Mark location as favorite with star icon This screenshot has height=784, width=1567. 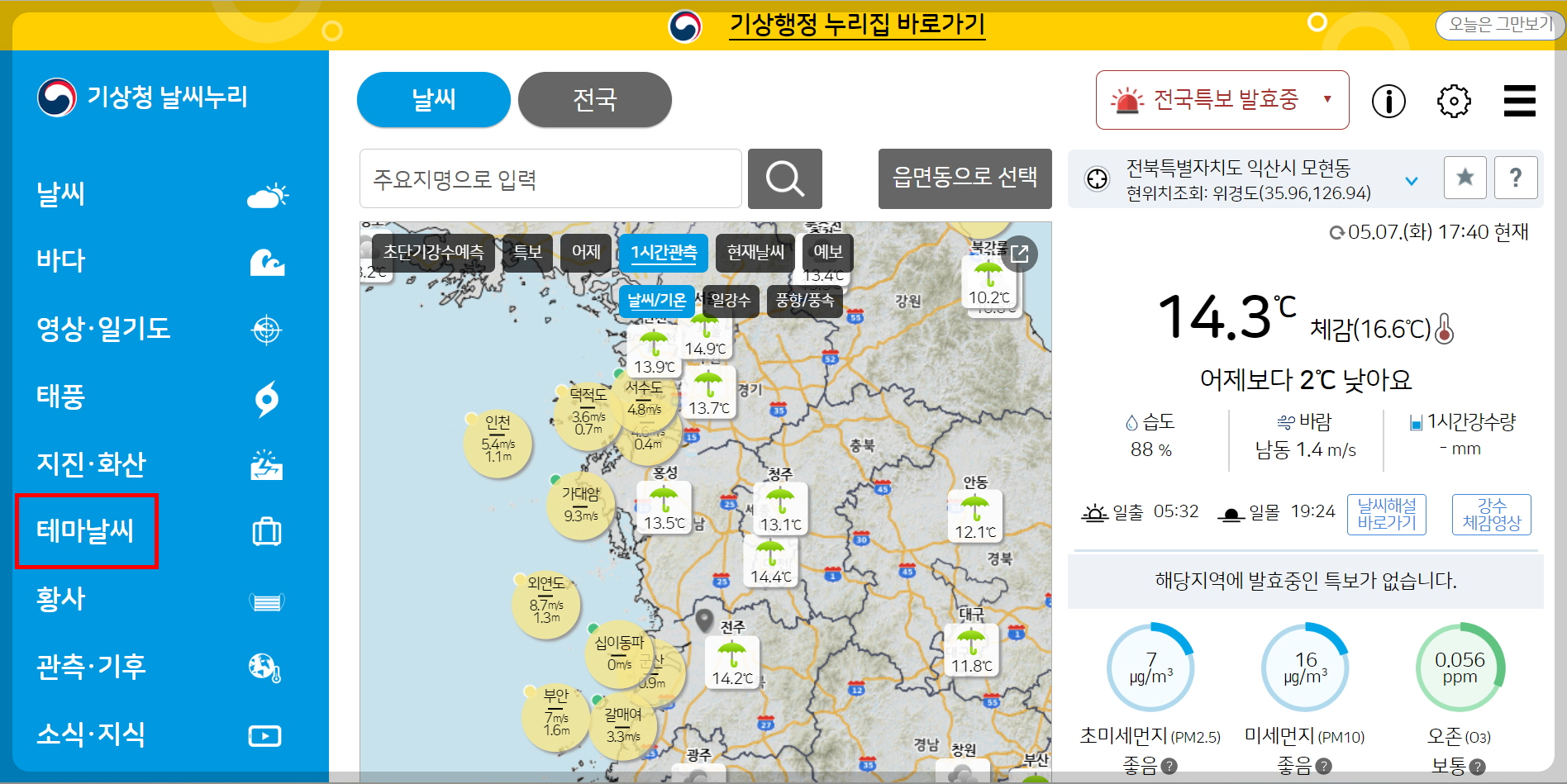1464,177
